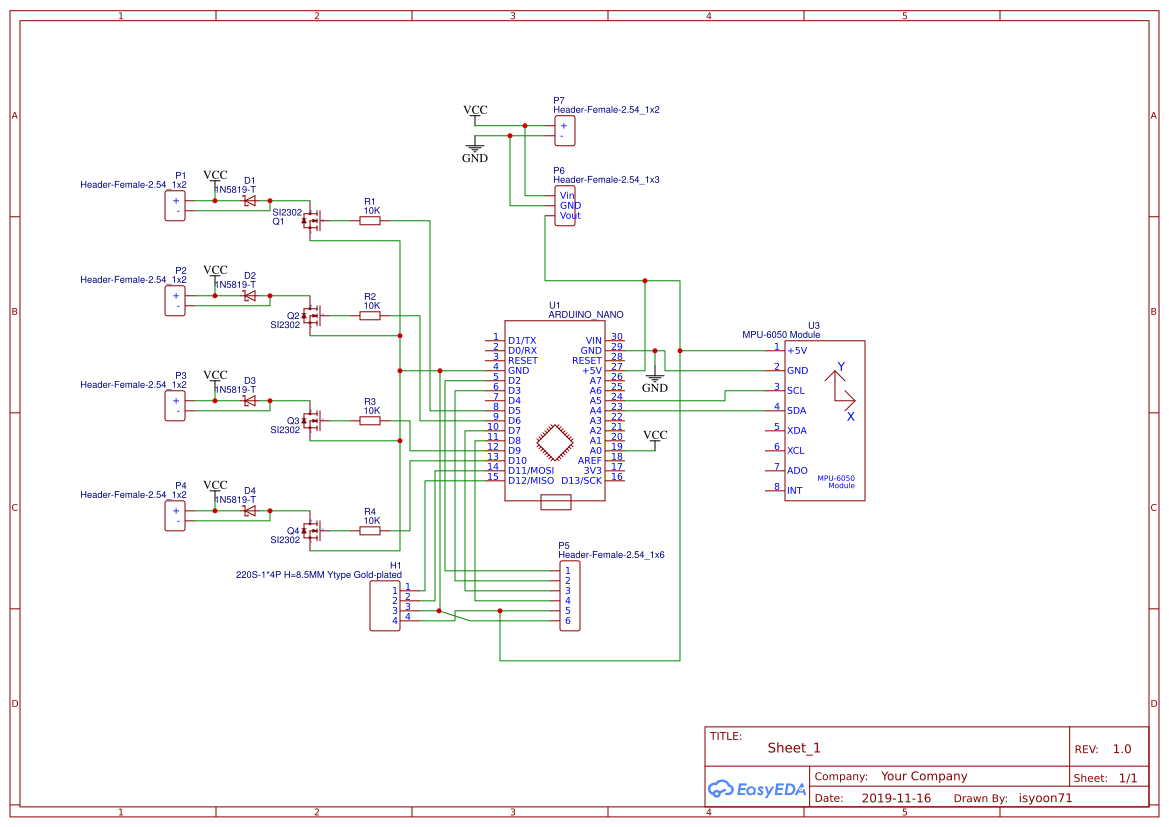The width and height of the screenshot is (1169, 827).
Task: Select the D2 diode symbol
Action: pos(250,296)
